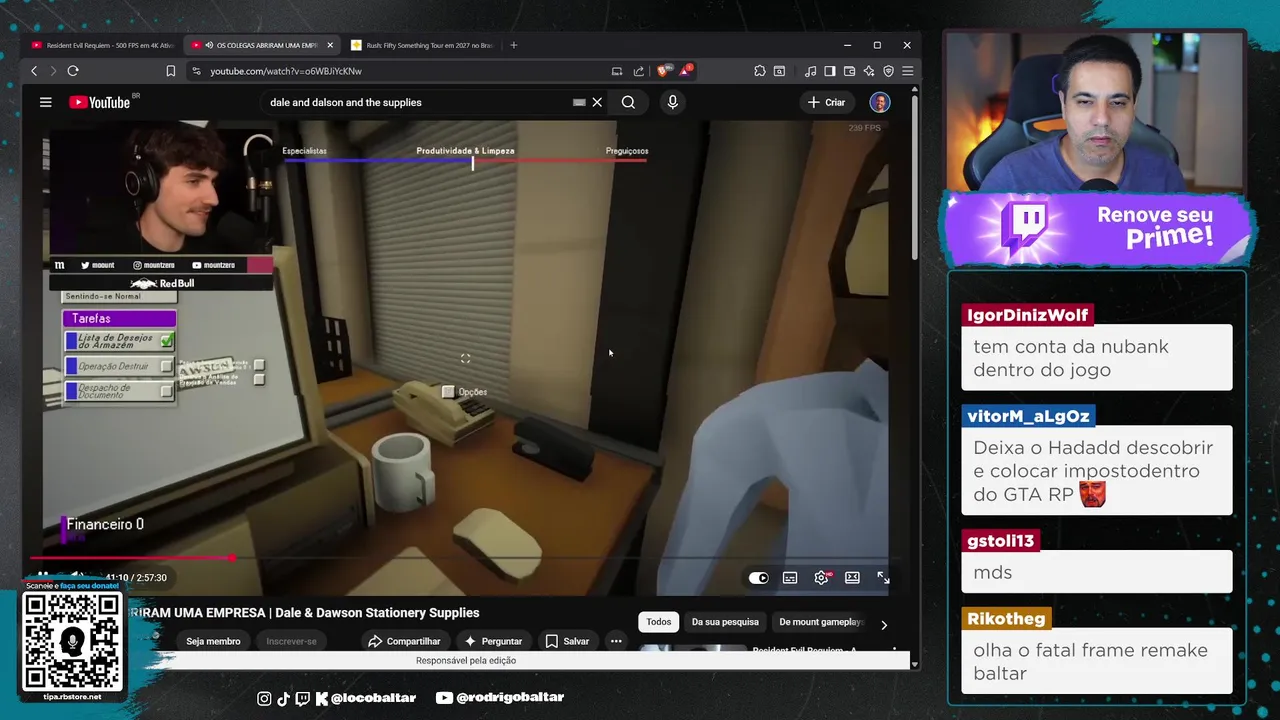Go back in the browser
Viewport: 1280px width, 720px height.
[x=34, y=71]
